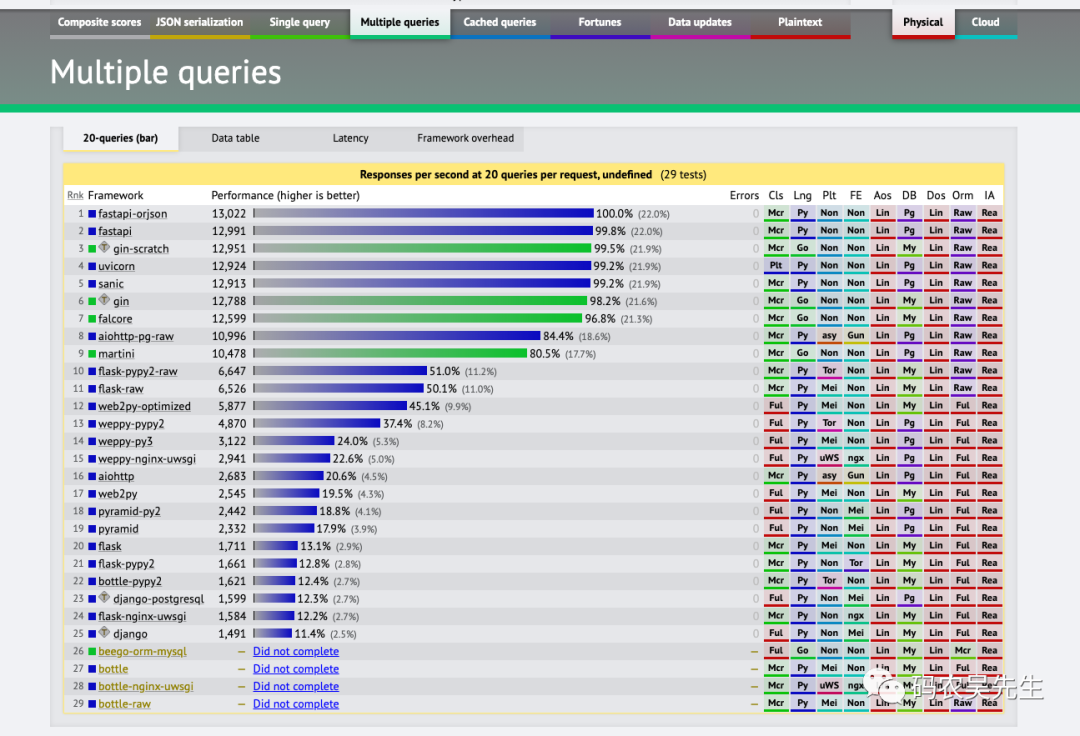Select the Physical hardware tab
Screen dimensions: 1080x736
click(923, 23)
